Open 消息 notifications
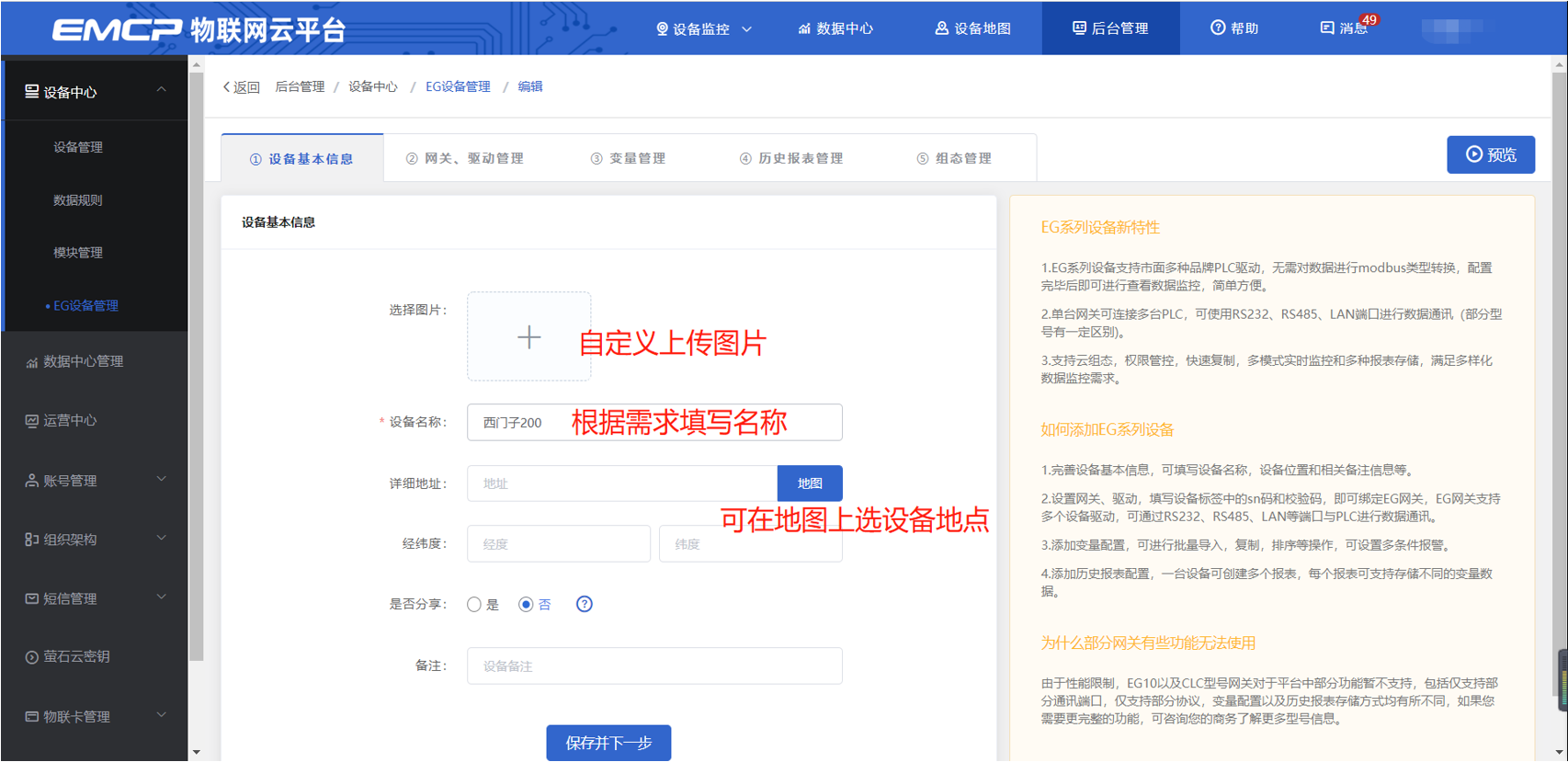This screenshot has height=762, width=1568. tap(1344, 28)
